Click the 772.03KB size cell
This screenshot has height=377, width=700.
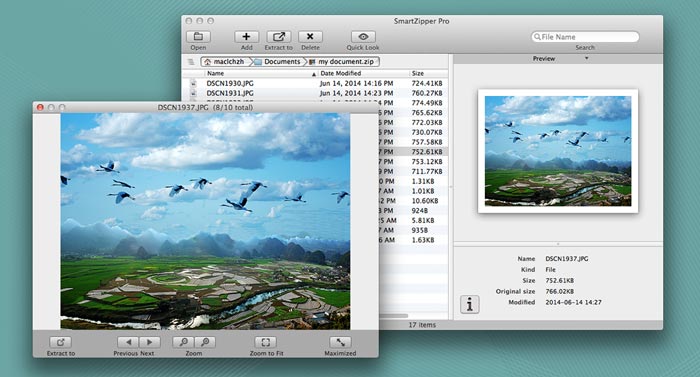tap(427, 122)
